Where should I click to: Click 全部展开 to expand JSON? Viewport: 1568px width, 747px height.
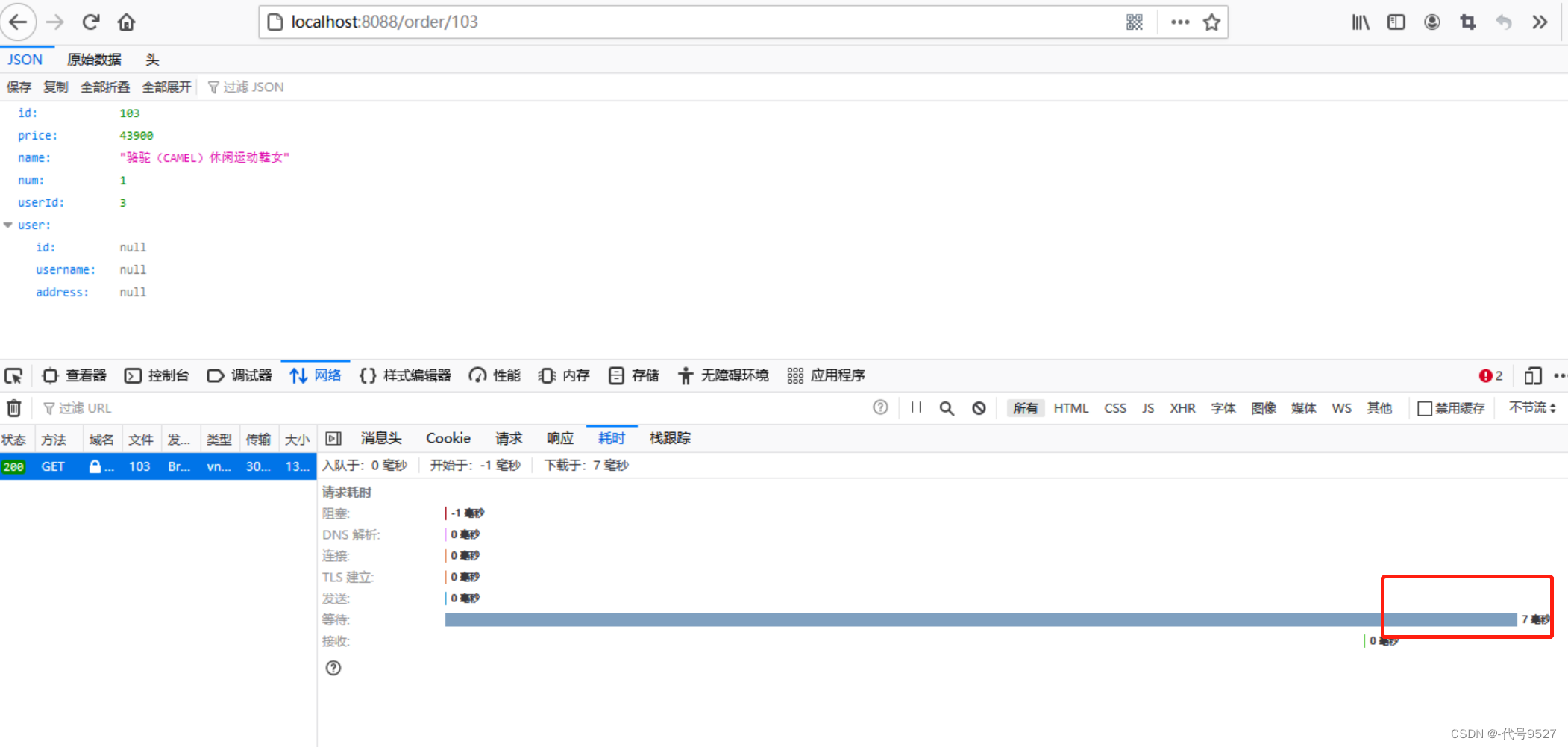tap(167, 87)
